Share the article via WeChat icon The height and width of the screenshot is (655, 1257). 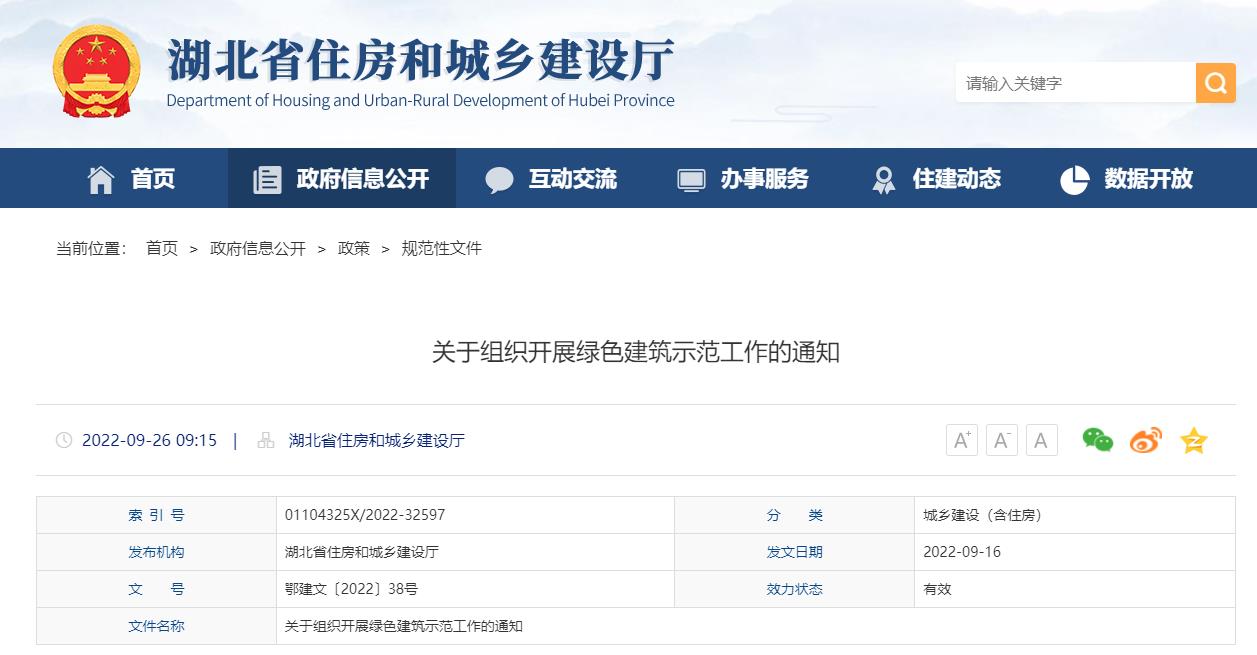tap(1097, 440)
